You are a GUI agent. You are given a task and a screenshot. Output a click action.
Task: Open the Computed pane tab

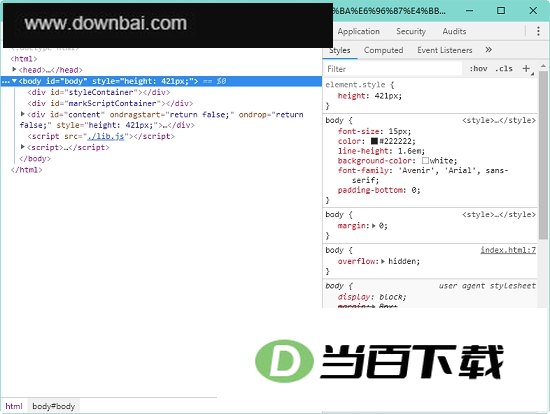(x=383, y=51)
